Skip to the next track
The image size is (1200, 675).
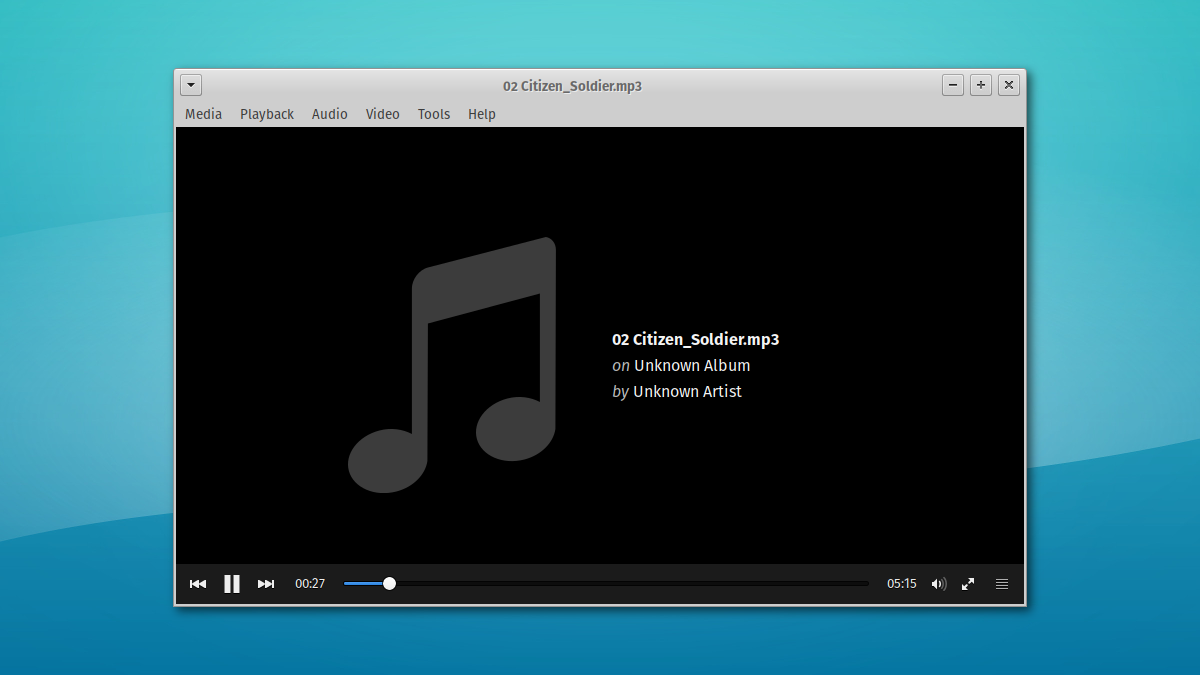(265, 583)
